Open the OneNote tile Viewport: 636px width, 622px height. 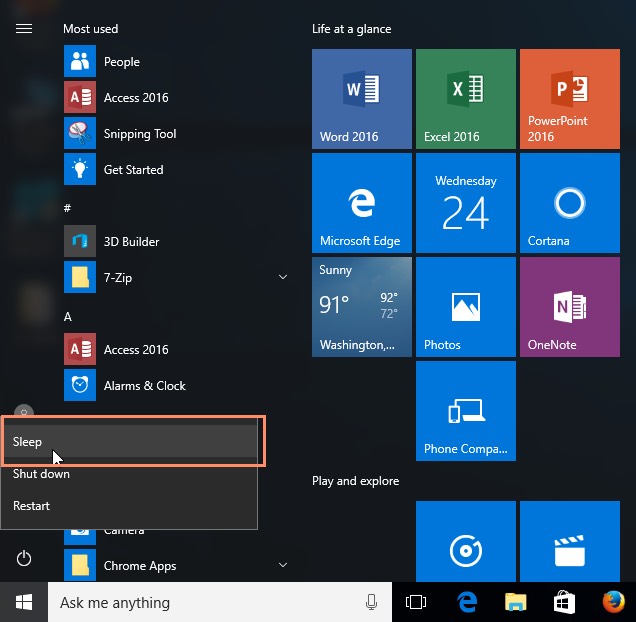click(570, 307)
